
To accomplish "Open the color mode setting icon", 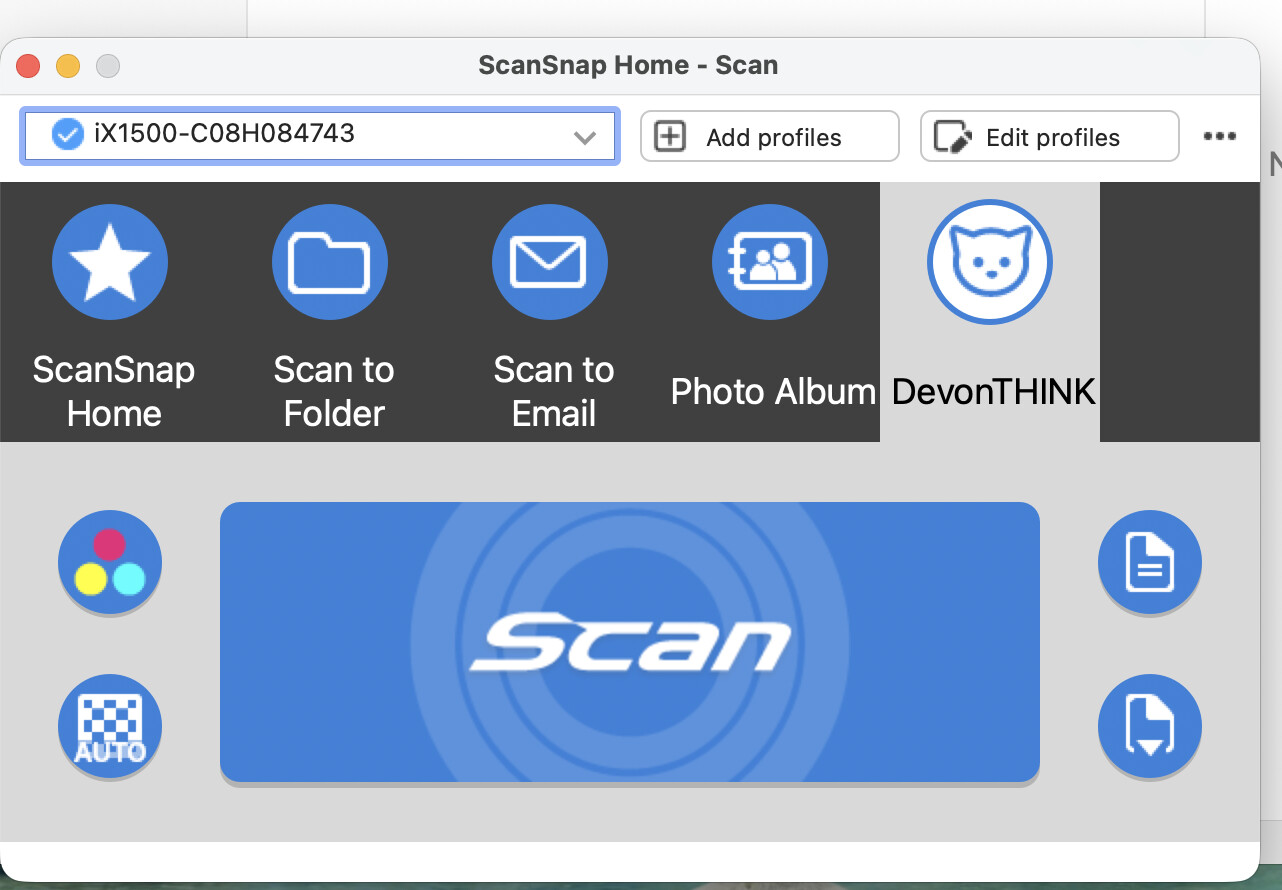I will [x=110, y=562].
